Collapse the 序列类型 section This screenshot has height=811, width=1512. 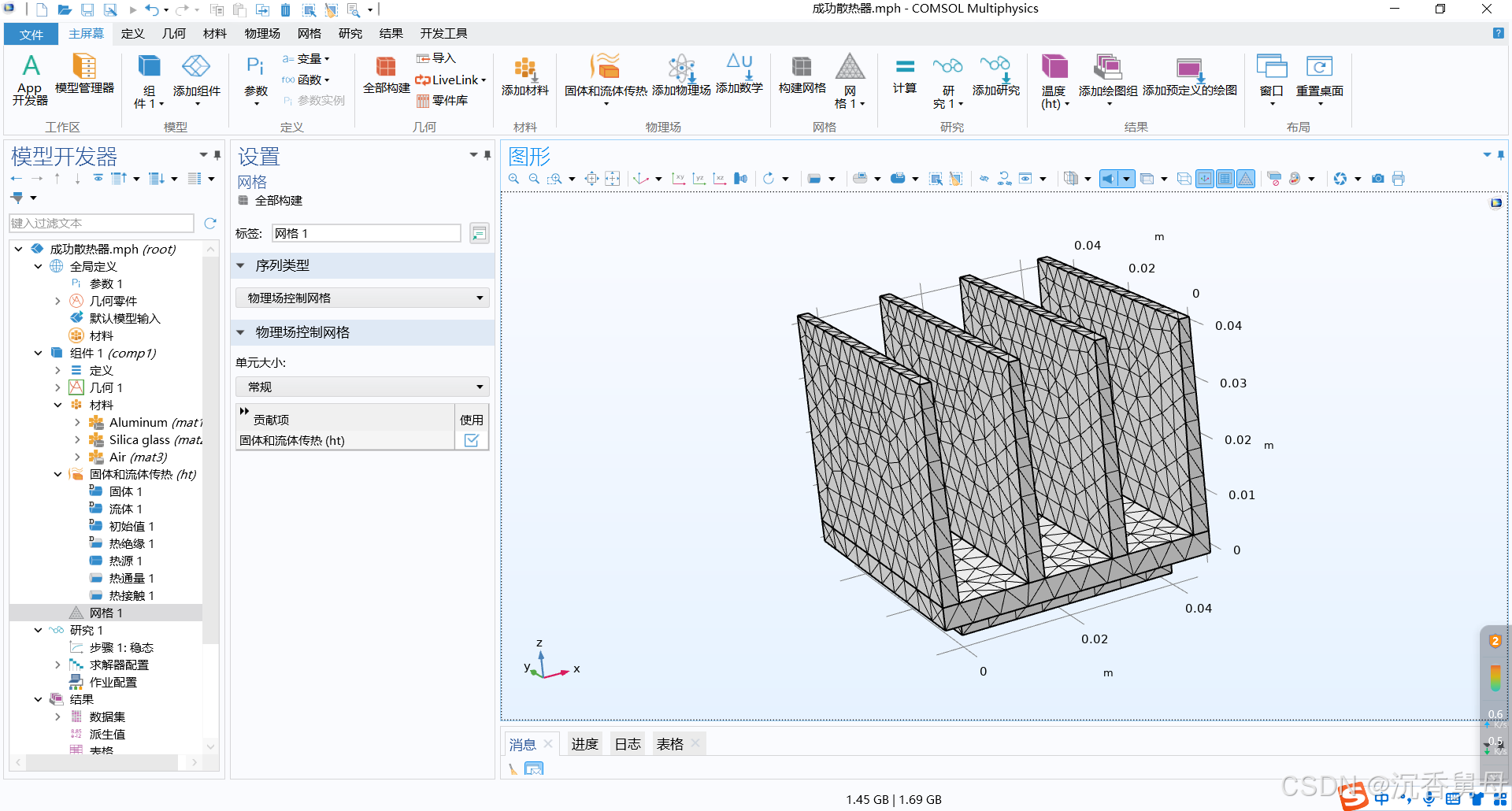(x=241, y=265)
